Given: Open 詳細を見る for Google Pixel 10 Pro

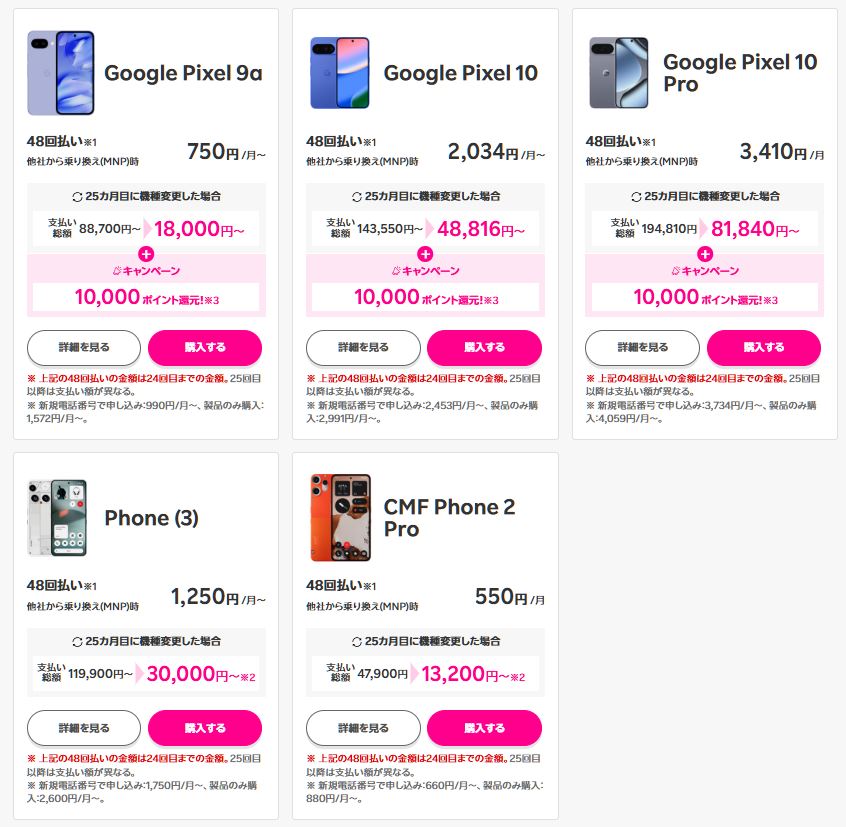Looking at the screenshot, I should 643,348.
